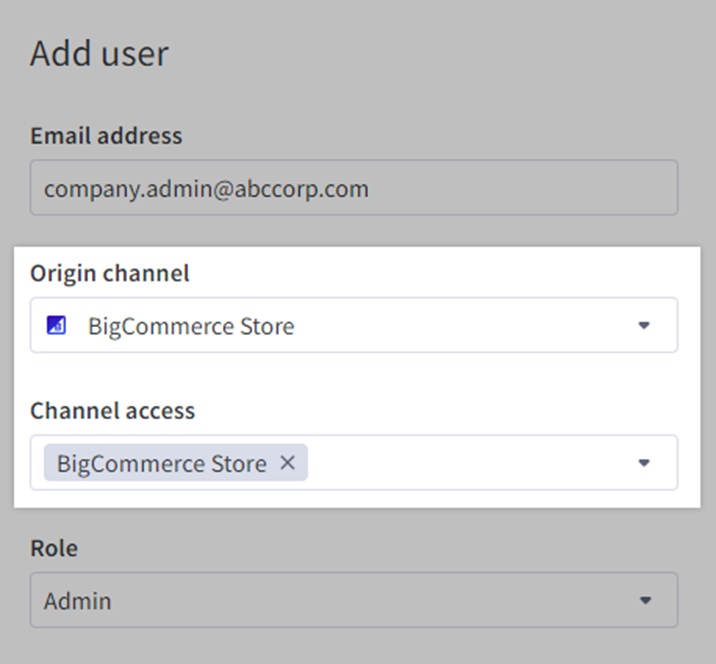
Task: Expand the Channel access dropdown arrow
Action: (x=644, y=463)
